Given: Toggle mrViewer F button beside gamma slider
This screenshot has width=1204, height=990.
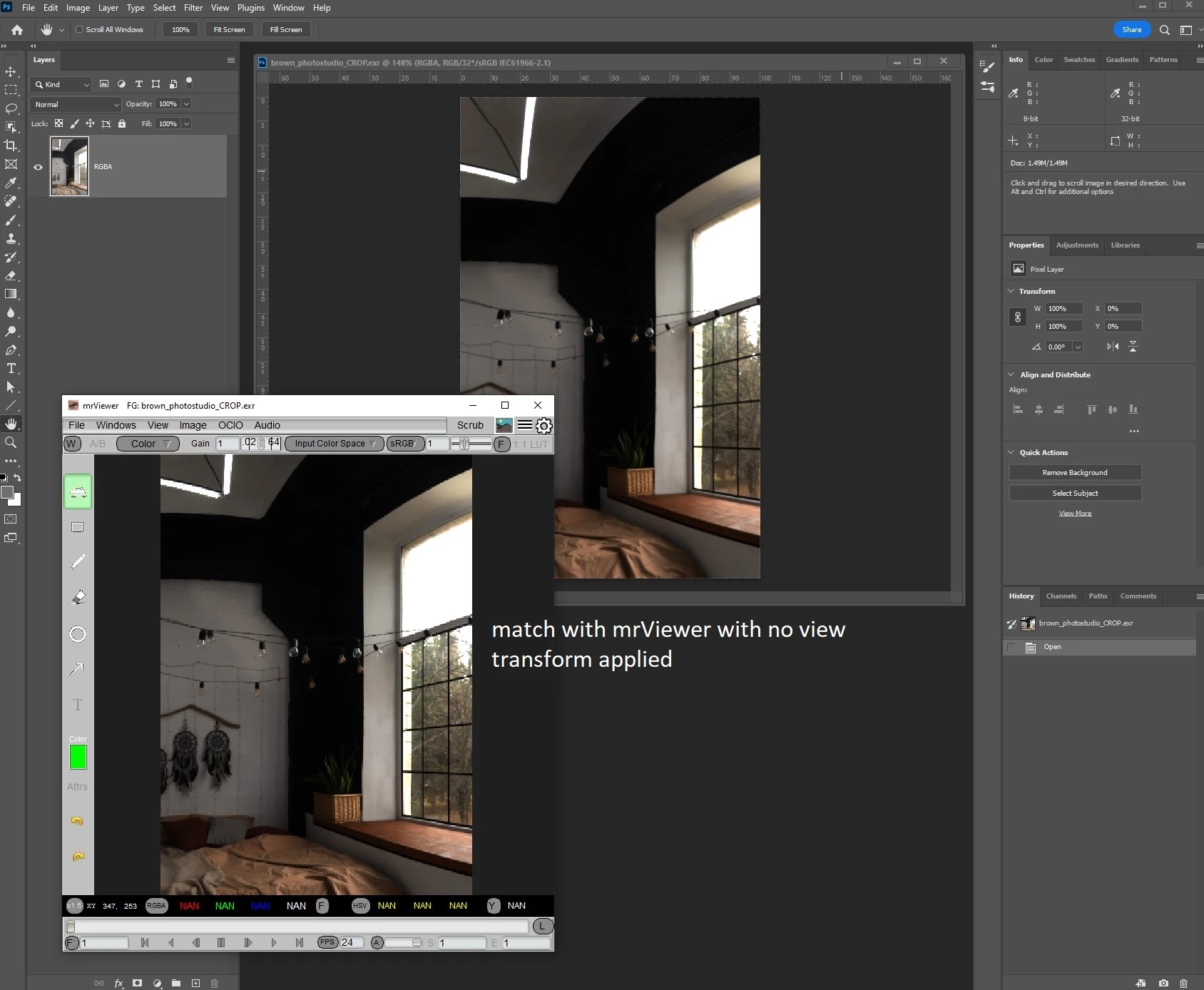Looking at the screenshot, I should pos(501,444).
